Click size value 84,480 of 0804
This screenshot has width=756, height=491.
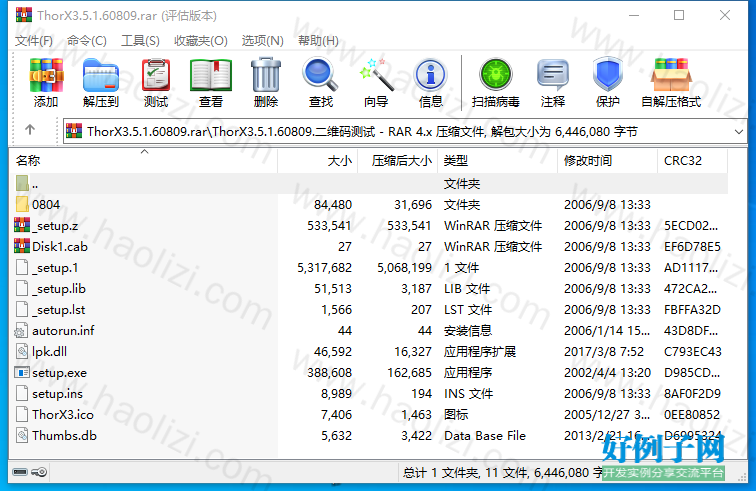pyautogui.click(x=333, y=205)
